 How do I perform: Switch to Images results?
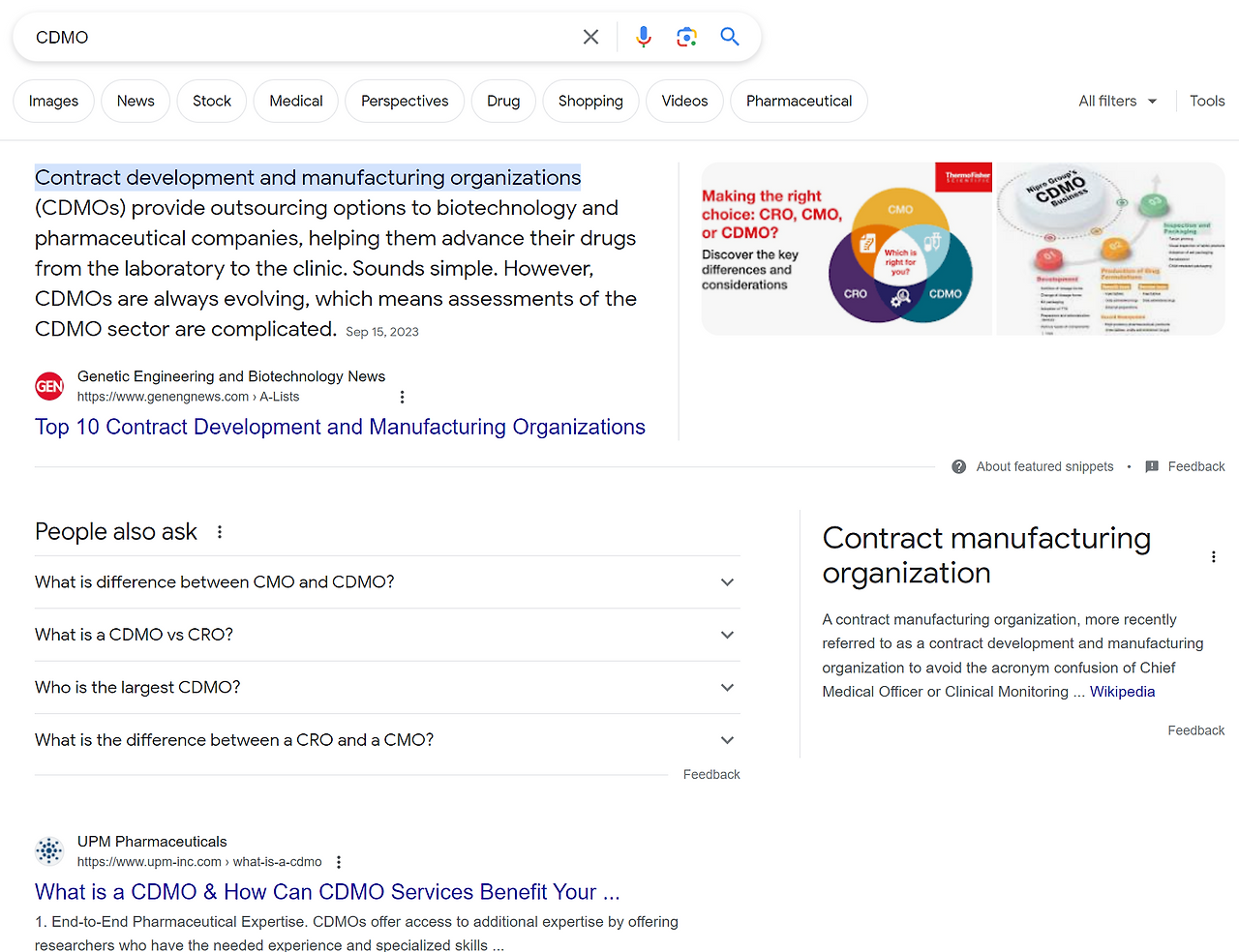[53, 101]
